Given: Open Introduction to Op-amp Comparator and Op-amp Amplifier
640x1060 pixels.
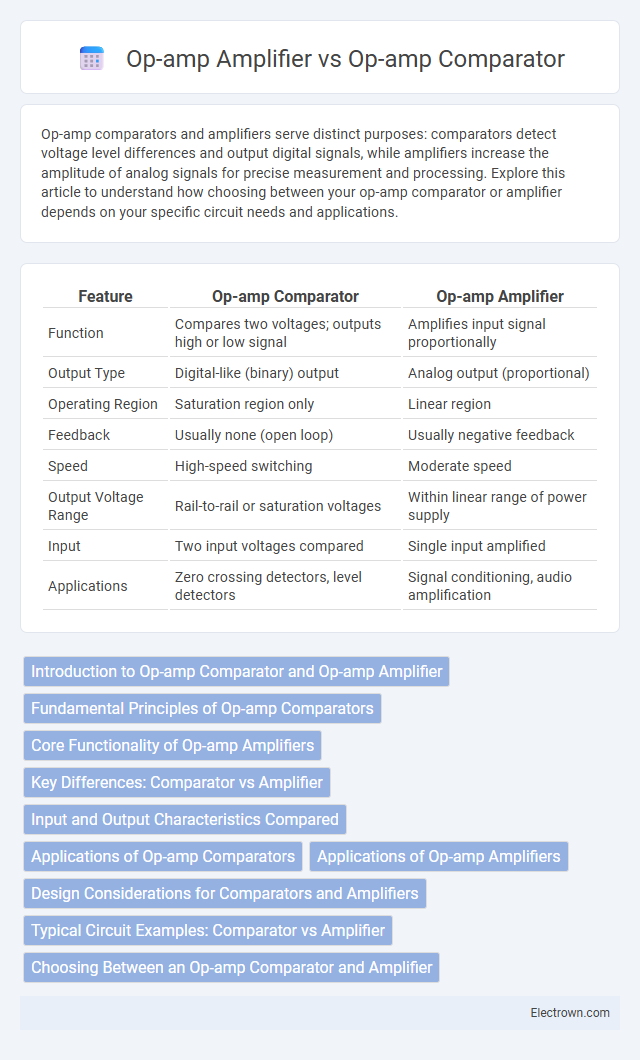Looking at the screenshot, I should point(237,671).
